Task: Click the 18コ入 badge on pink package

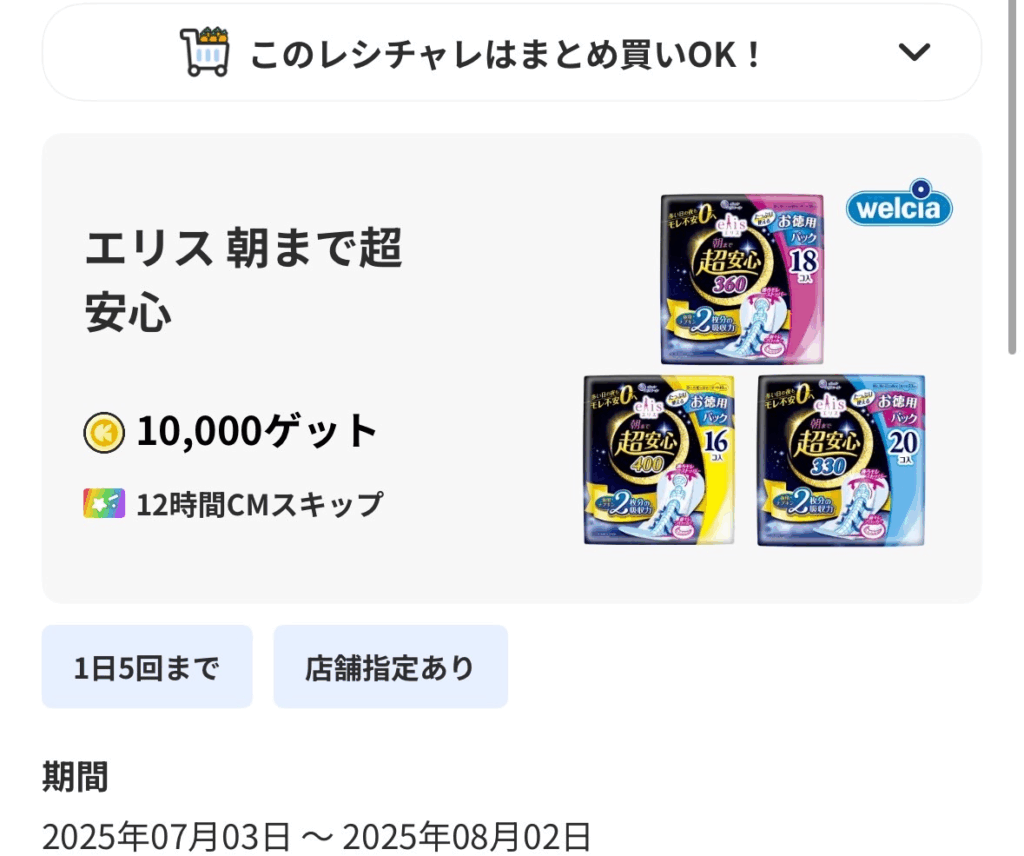Action: (804, 264)
